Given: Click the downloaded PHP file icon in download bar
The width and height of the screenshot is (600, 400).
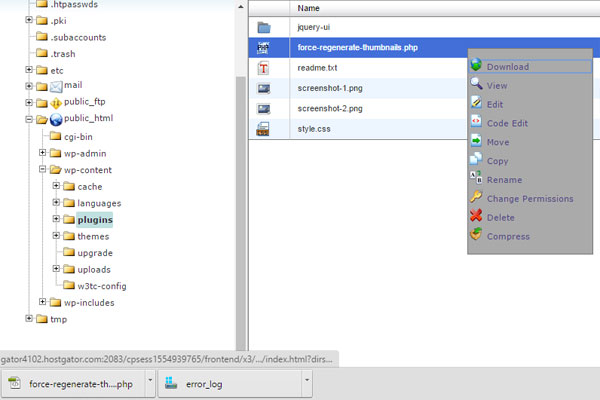Looking at the screenshot, I should tap(15, 383).
